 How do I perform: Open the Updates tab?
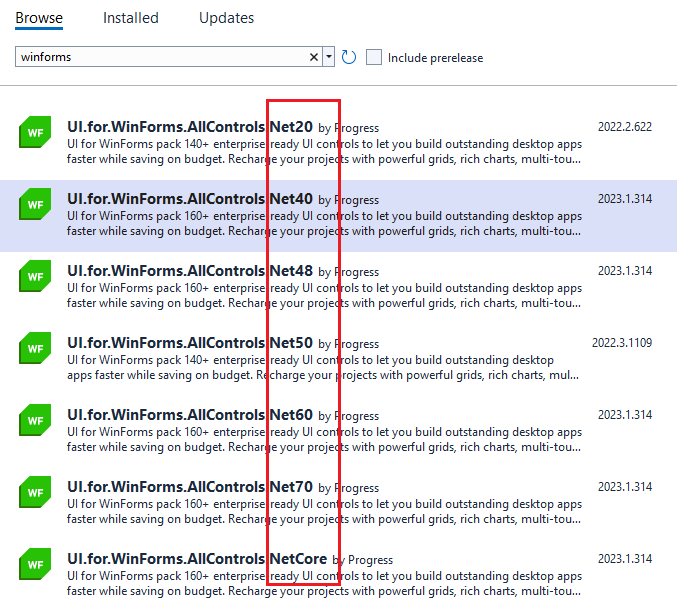coord(226,18)
